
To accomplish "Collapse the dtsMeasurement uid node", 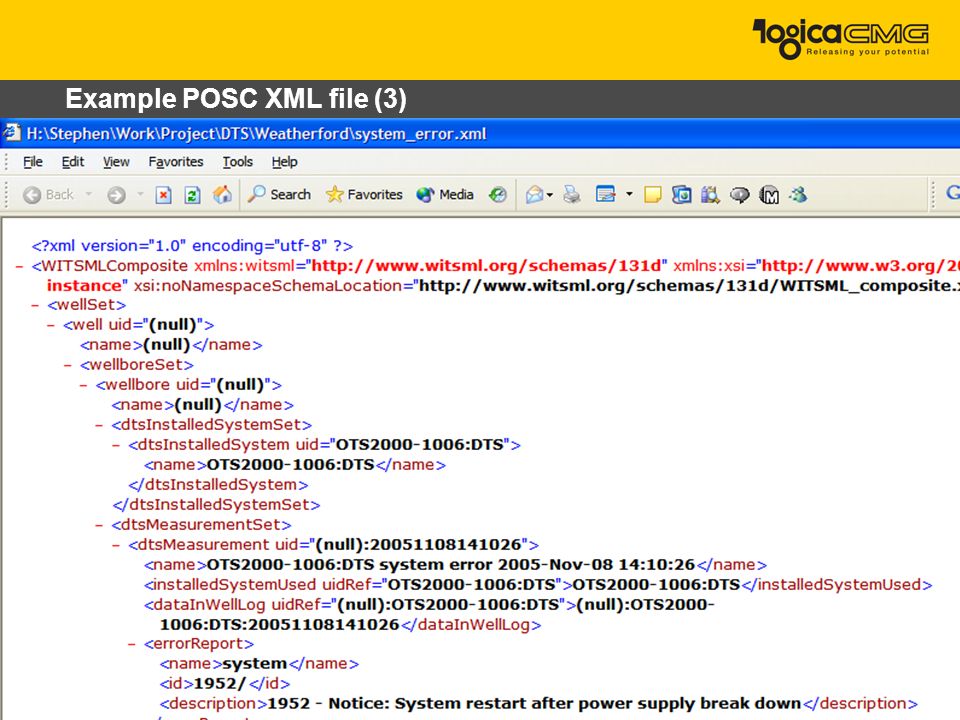I will (116, 545).
